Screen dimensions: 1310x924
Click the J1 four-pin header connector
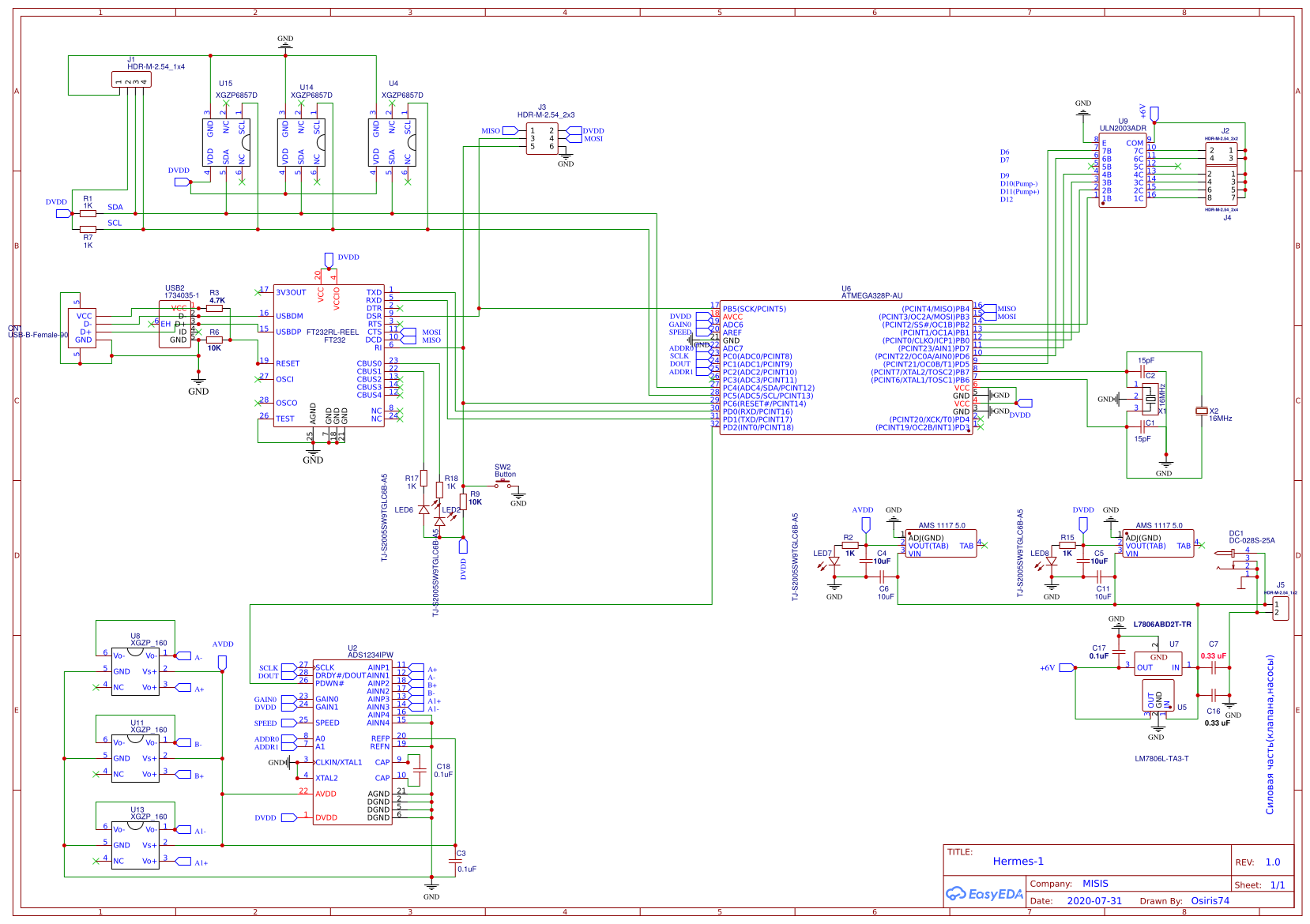pos(131,80)
